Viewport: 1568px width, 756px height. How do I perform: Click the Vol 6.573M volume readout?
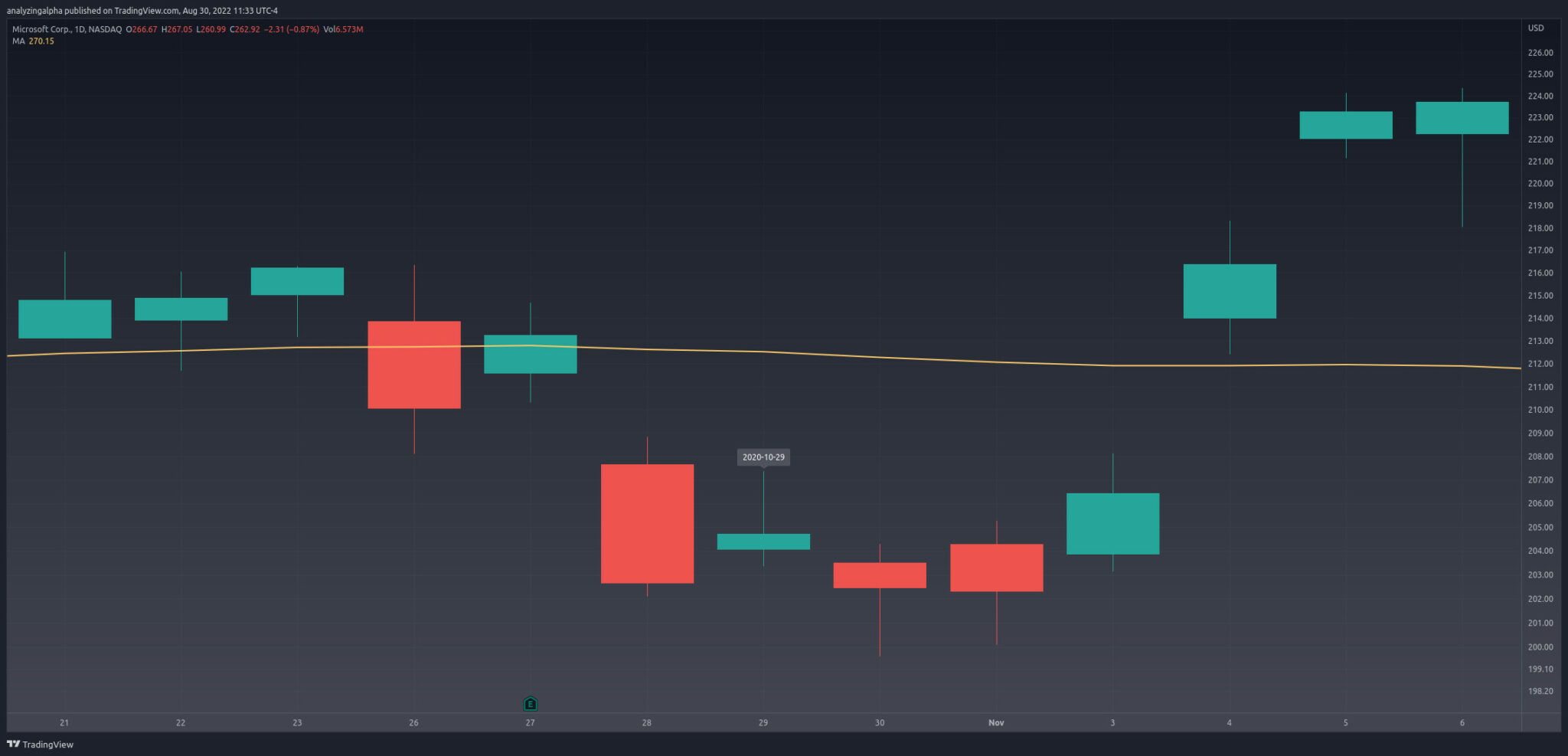[343, 29]
